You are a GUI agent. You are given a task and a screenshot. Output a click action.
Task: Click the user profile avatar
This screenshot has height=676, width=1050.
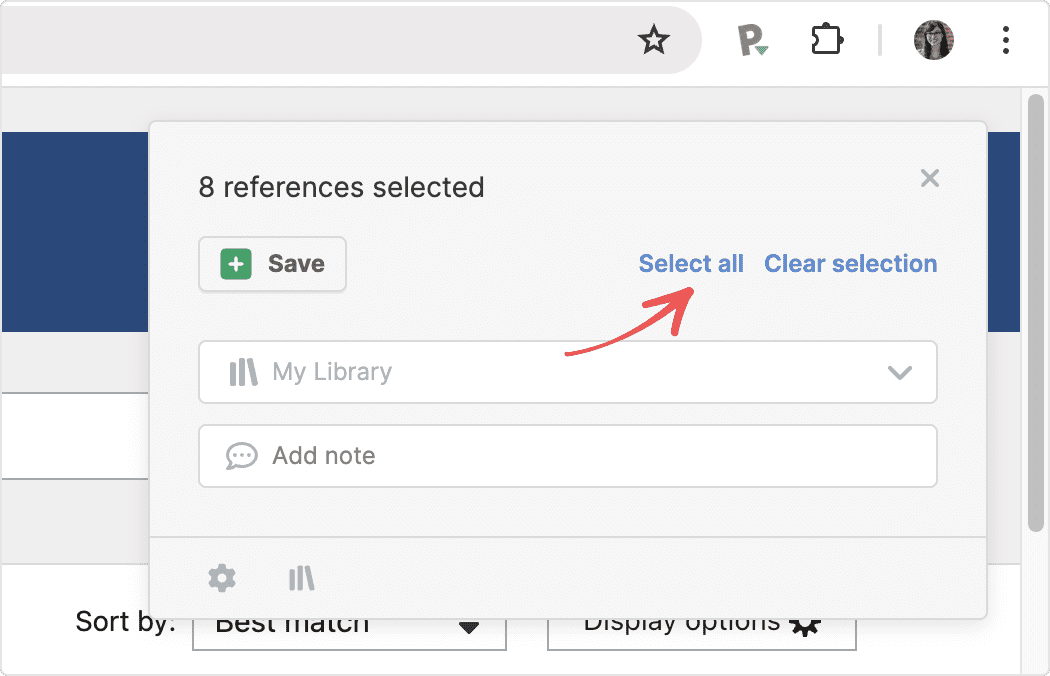pyautogui.click(x=933, y=40)
